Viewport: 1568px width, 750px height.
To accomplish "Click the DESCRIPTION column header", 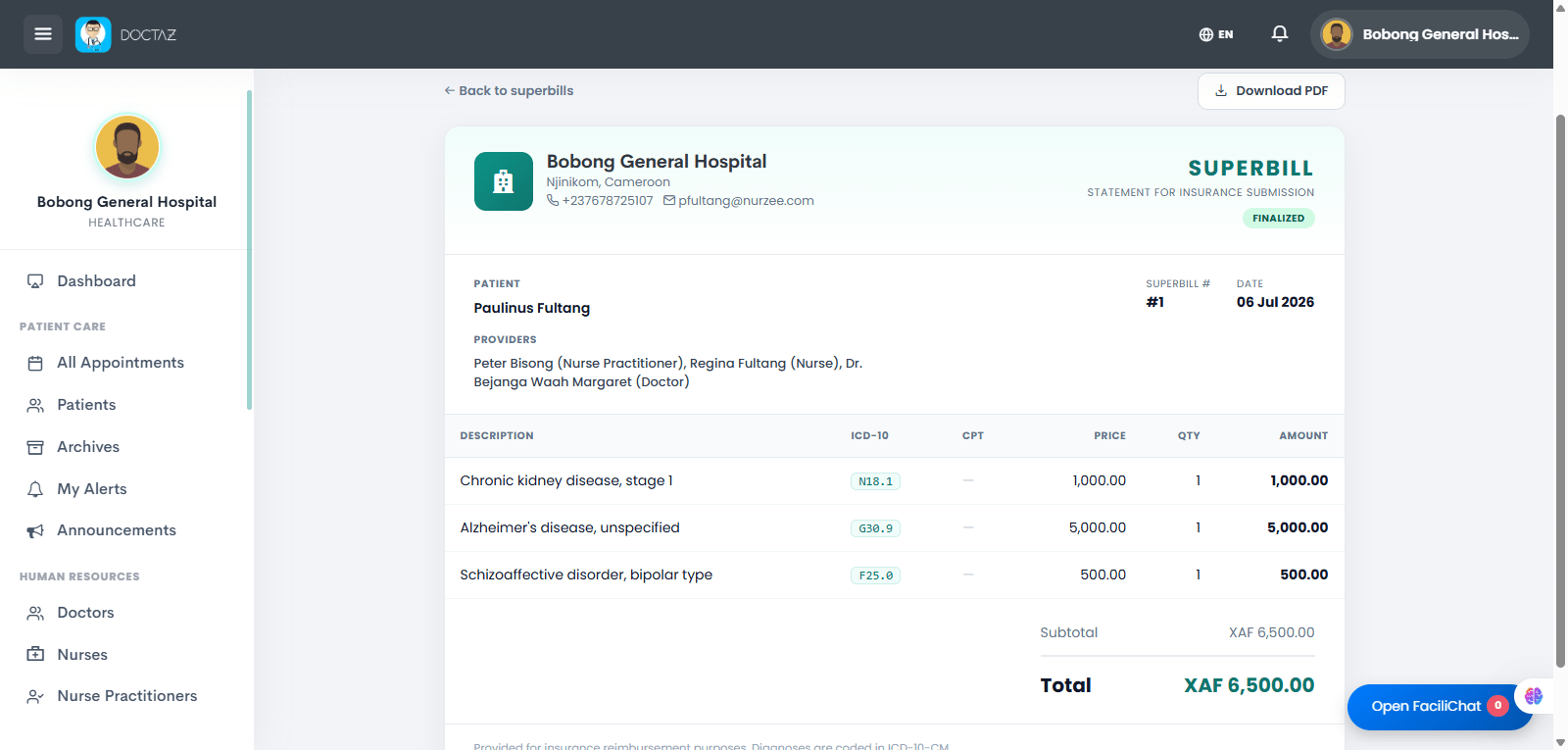I will pos(497,435).
